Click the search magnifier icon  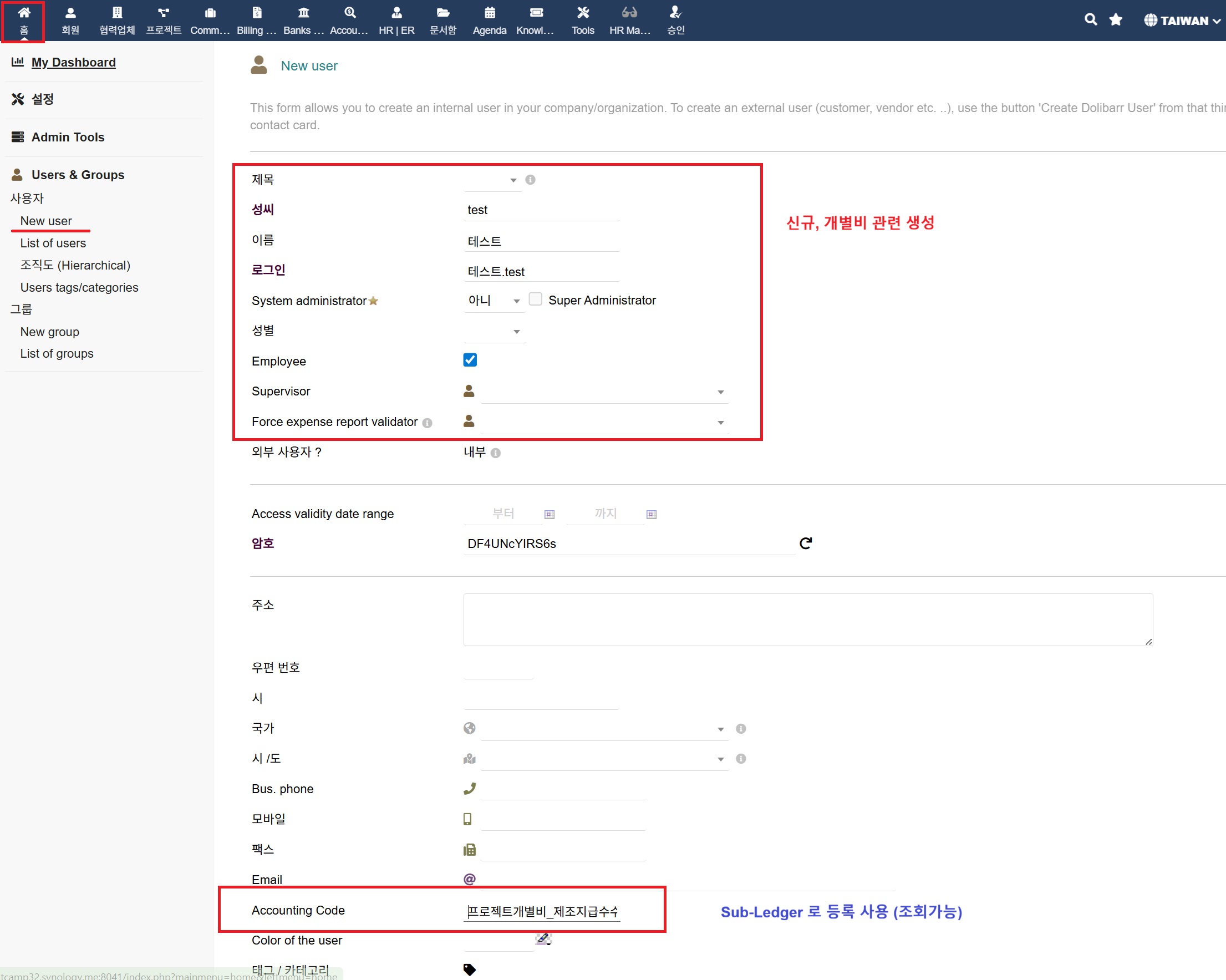coord(1090,20)
